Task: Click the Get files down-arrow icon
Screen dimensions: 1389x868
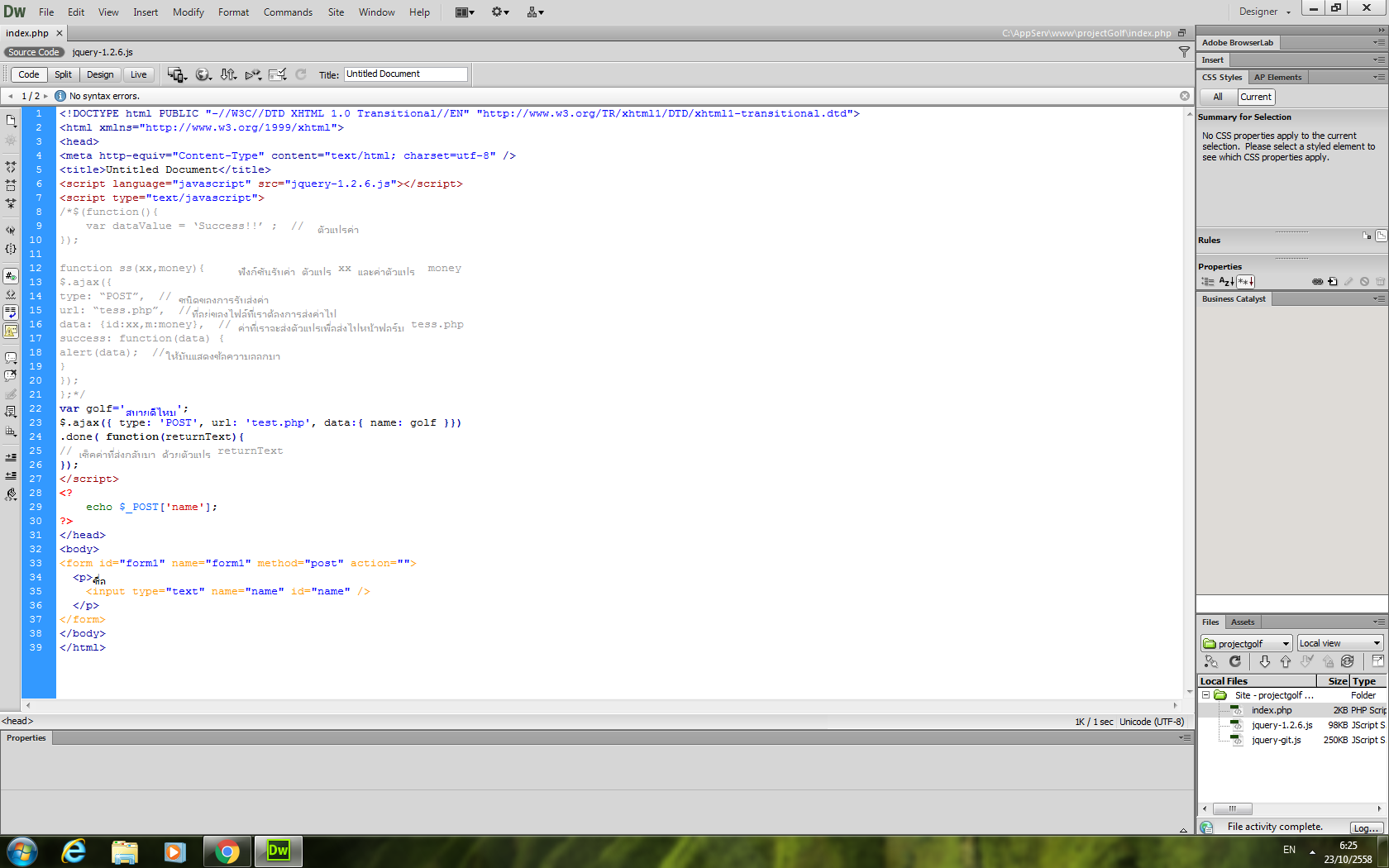Action: (x=1264, y=661)
